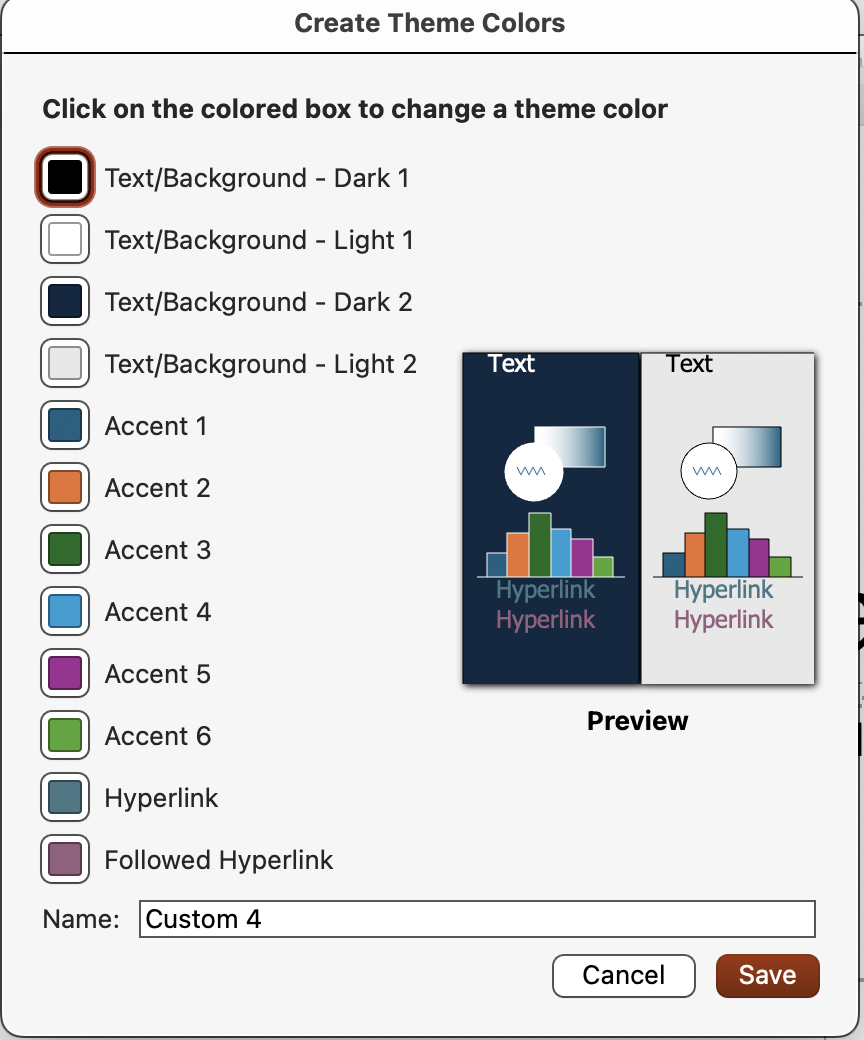This screenshot has width=864, height=1040.
Task: Cancel the theme color dialog
Action: (623, 976)
